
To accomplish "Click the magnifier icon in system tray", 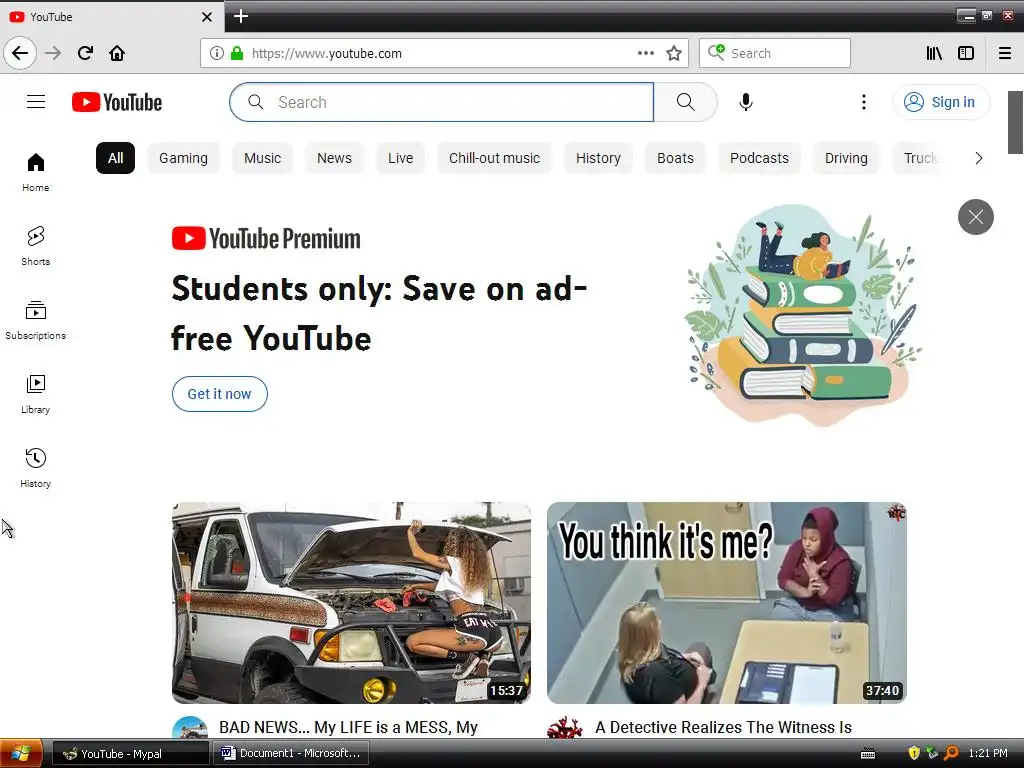I will pos(951,753).
